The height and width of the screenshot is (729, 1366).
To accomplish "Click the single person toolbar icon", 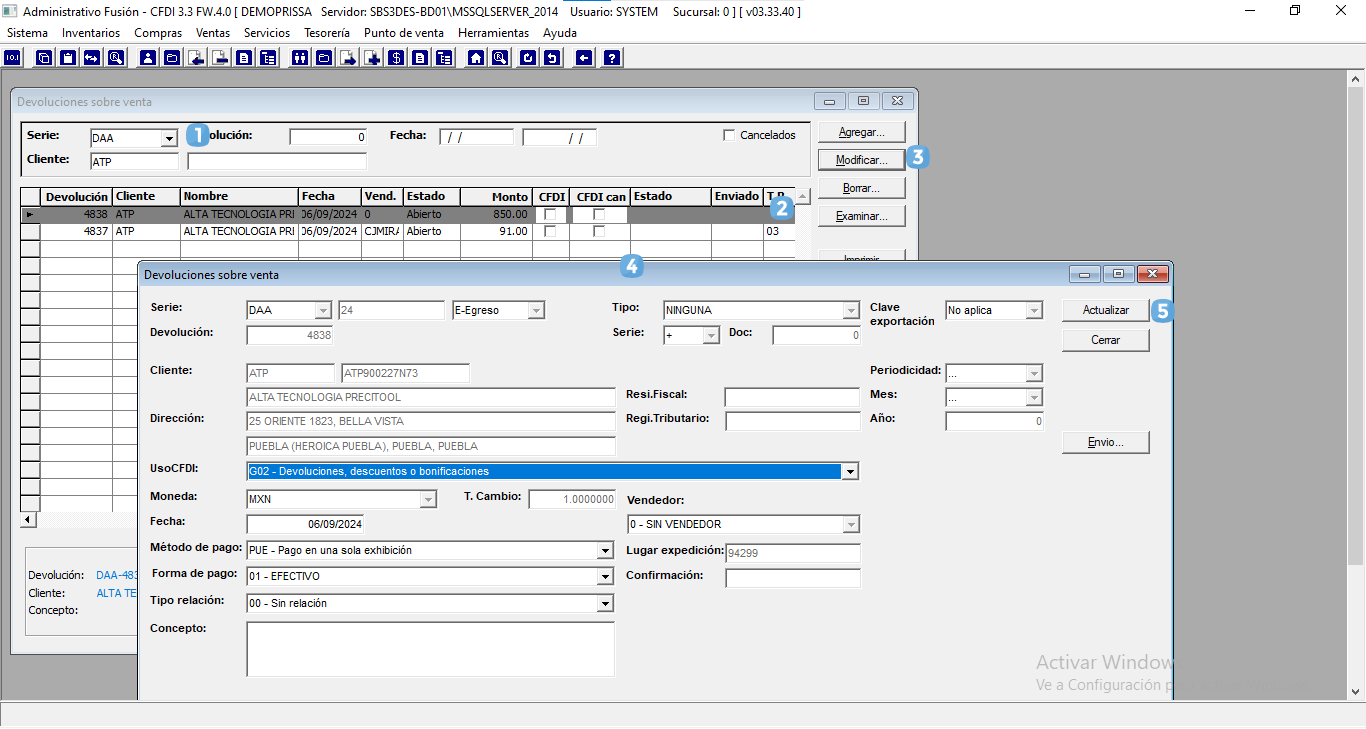I will (x=148, y=58).
